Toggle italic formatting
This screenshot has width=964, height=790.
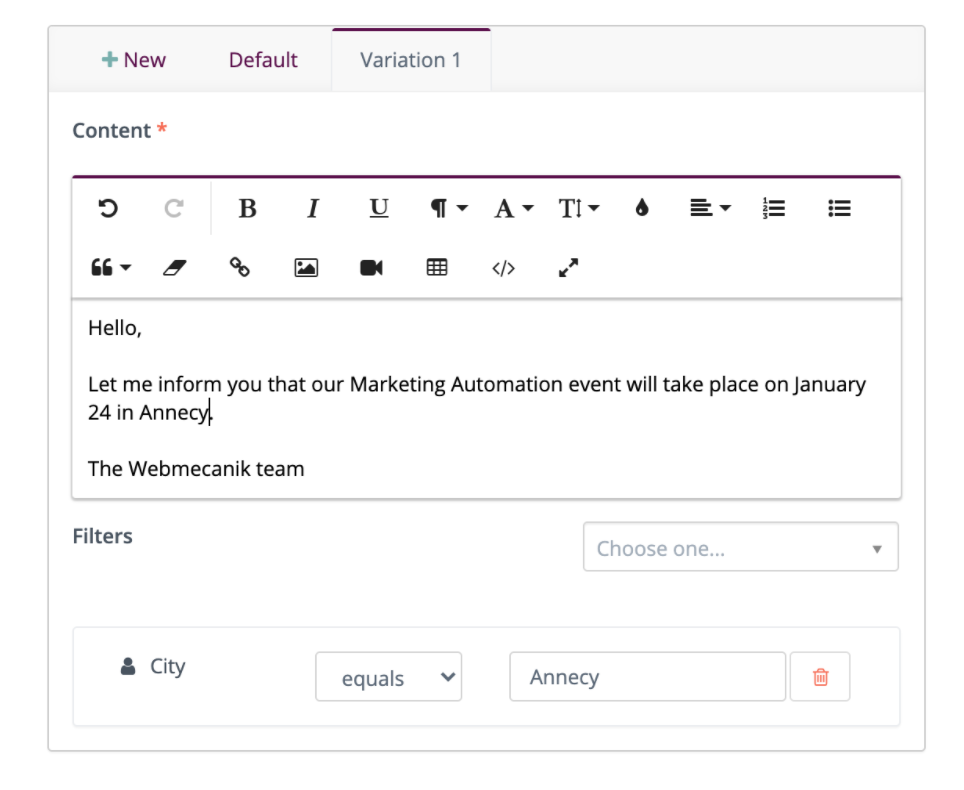pos(312,208)
